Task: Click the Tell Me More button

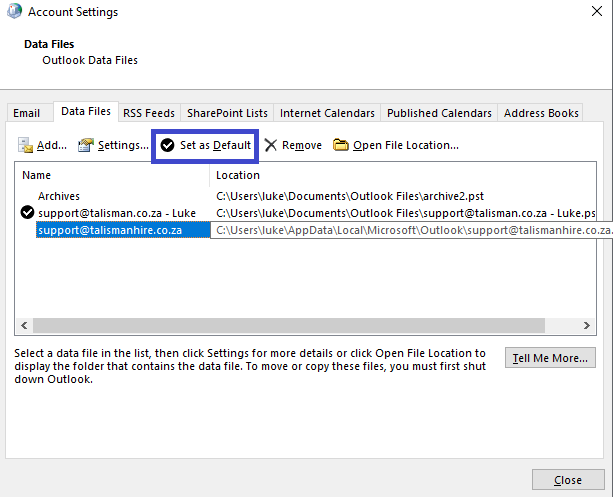Action: [550, 358]
